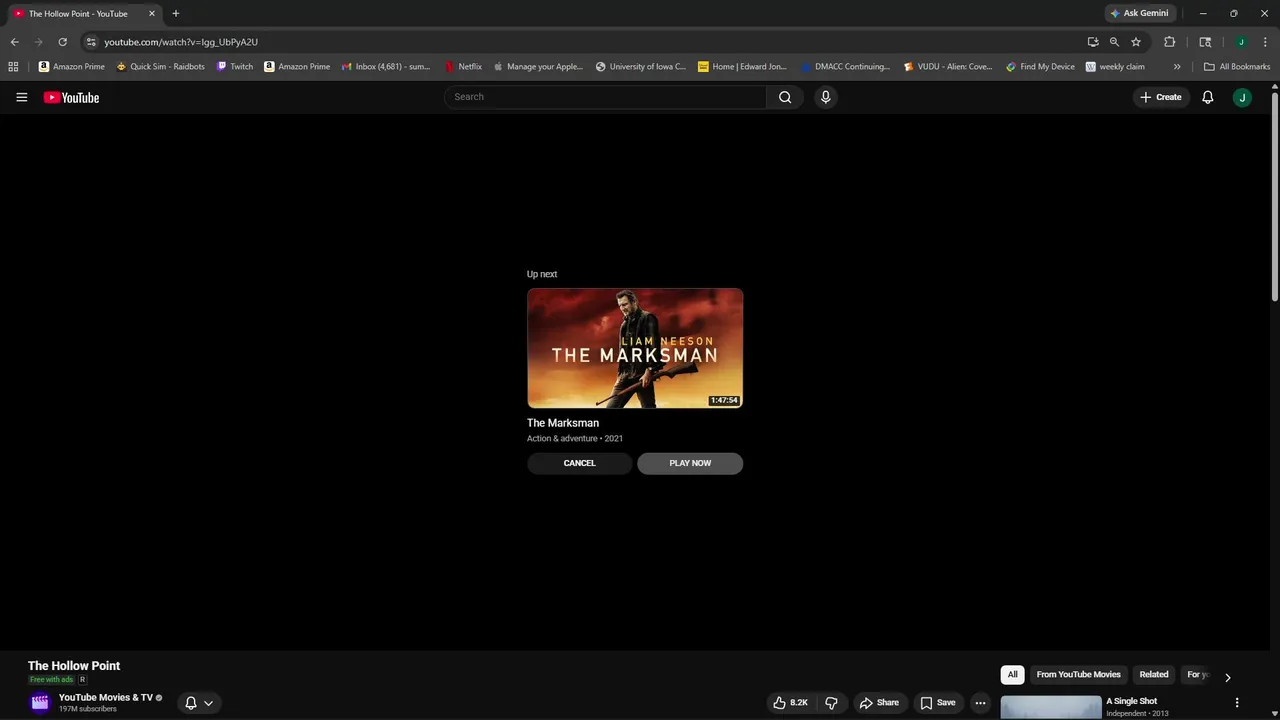The image size is (1280, 720).
Task: Select the partially visible For you chip
Action: click(x=1197, y=675)
